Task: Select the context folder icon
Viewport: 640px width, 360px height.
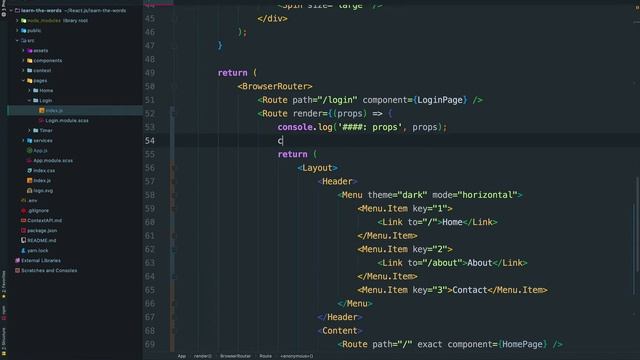Action: click(29, 70)
